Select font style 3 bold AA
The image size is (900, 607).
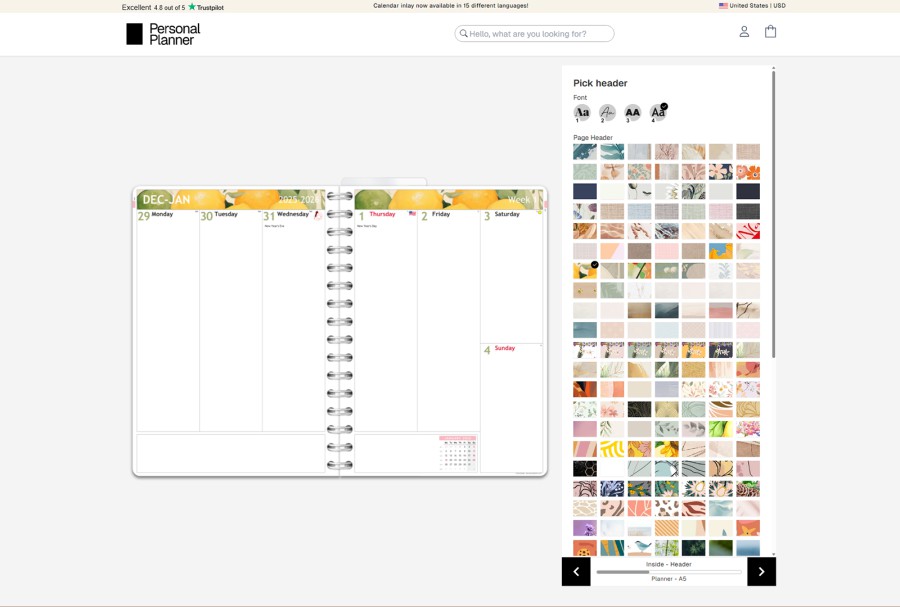[632, 113]
